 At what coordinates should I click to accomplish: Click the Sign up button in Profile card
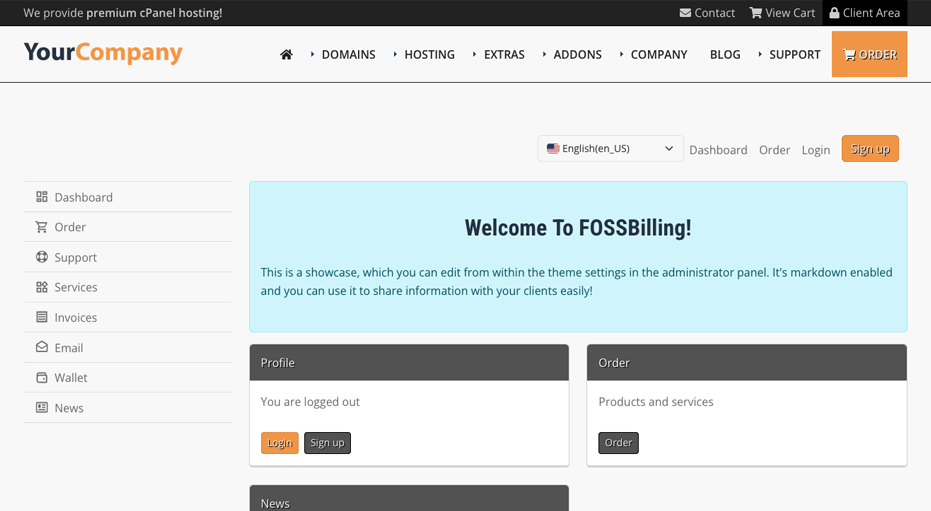327,443
